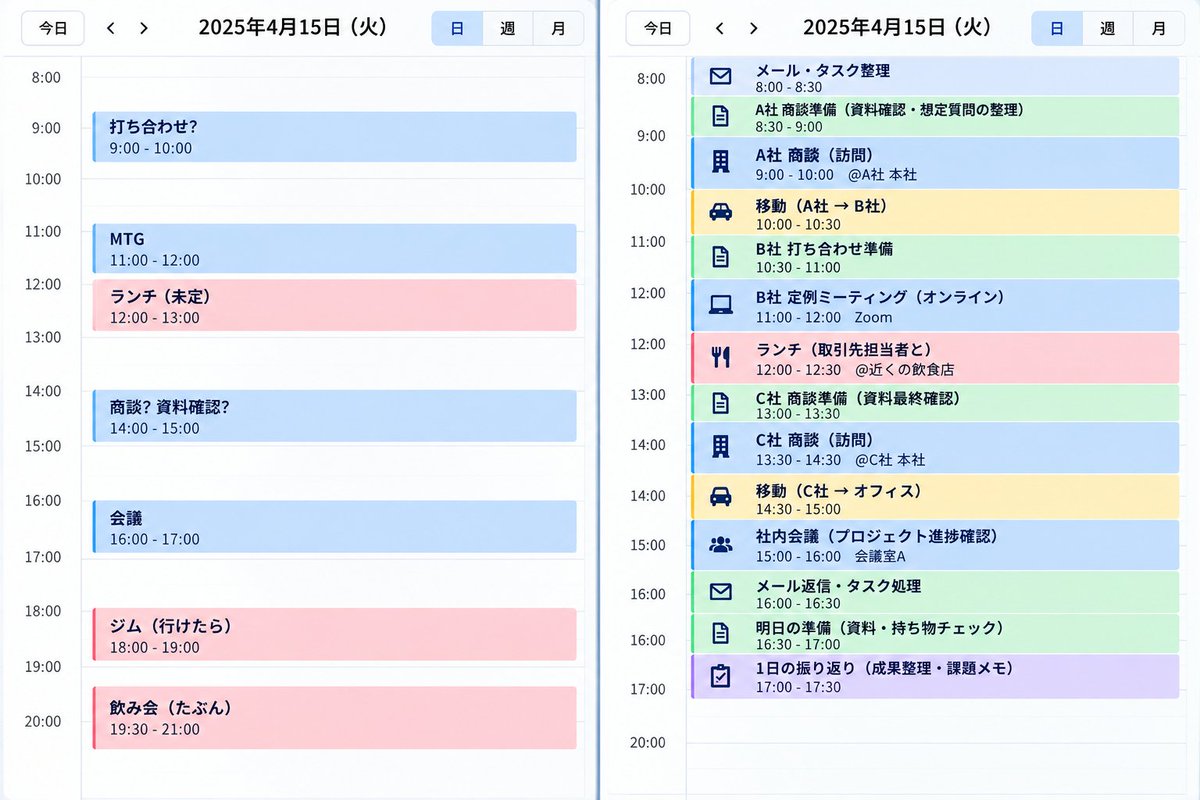Go to next day in right calendar
This screenshot has width=1200, height=800.
(x=753, y=28)
